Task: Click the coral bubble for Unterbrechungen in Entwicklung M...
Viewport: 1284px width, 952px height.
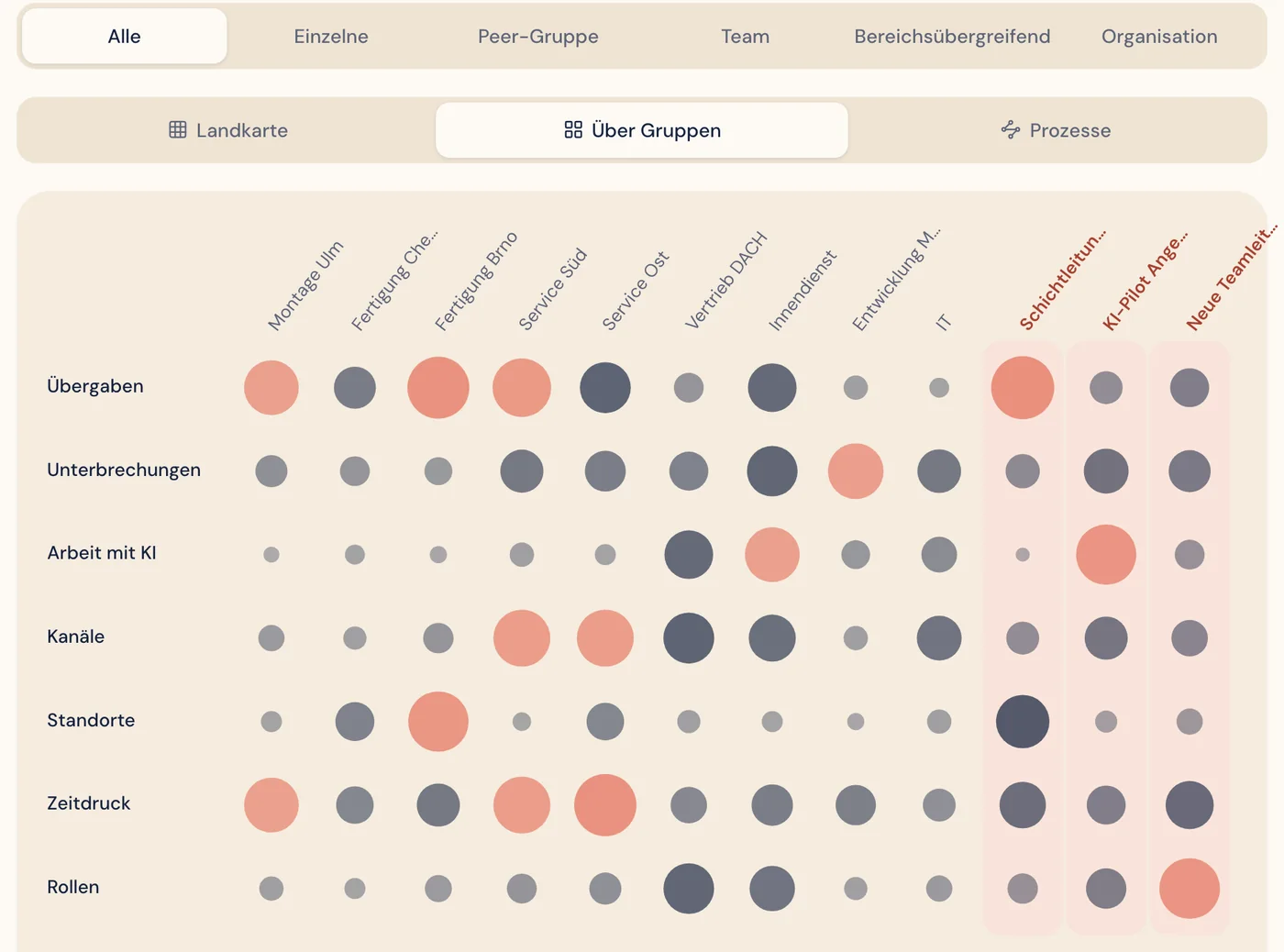Action: (x=856, y=471)
